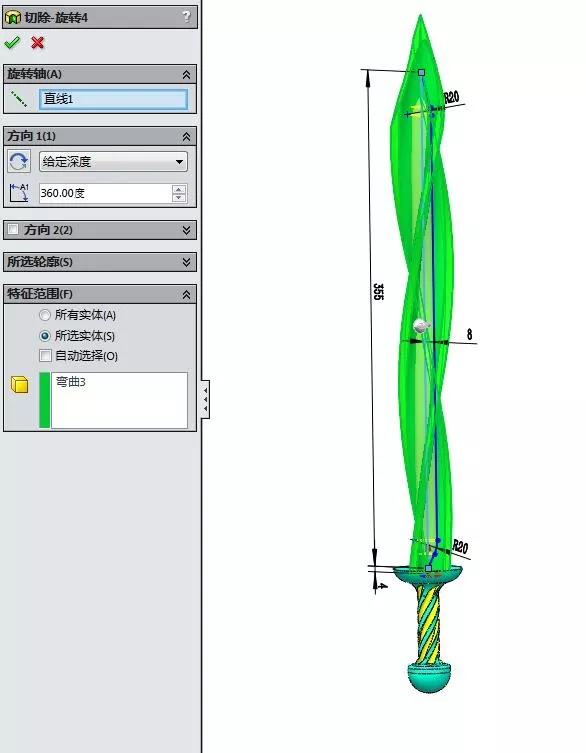Click the sword's round pommel
The width and height of the screenshot is (586, 753).
click(429, 677)
